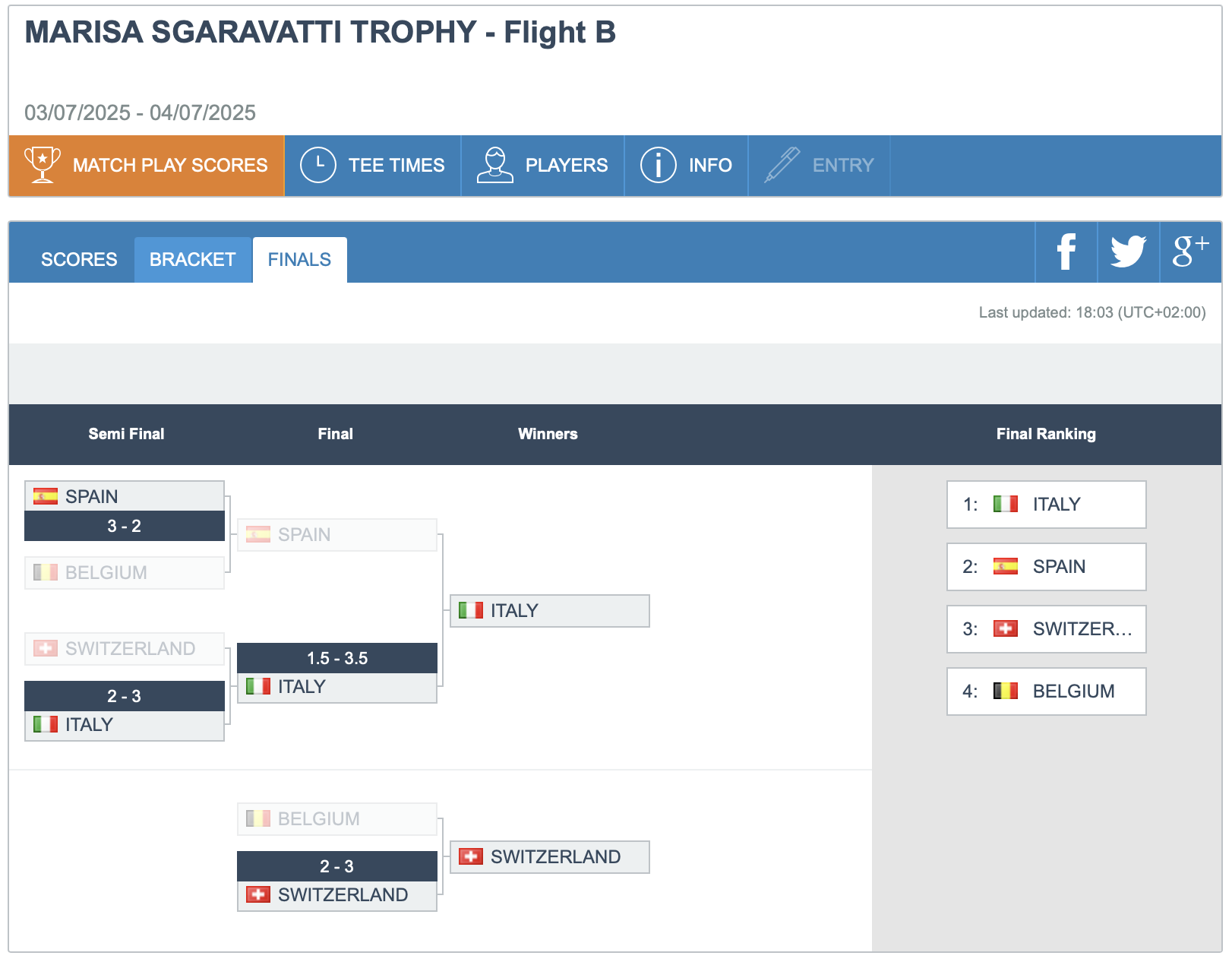This screenshot has height=962, width=1232.
Task: Click Italy flag in semi final
Action: [46, 724]
